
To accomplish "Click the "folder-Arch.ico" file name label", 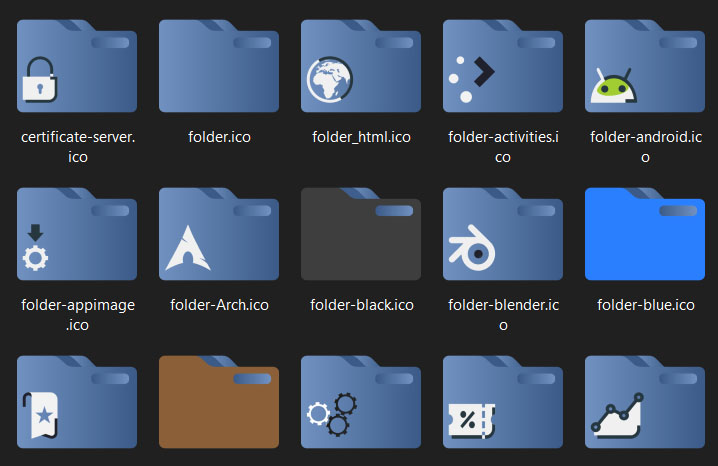I will tap(219, 305).
